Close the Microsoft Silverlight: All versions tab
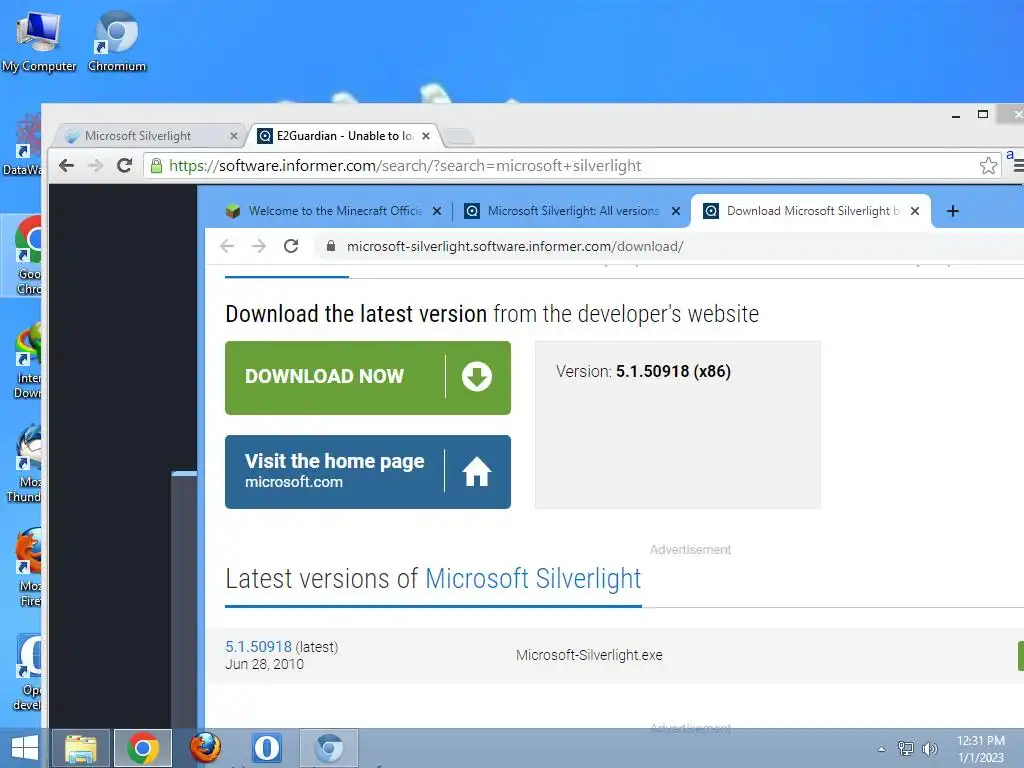 [676, 211]
